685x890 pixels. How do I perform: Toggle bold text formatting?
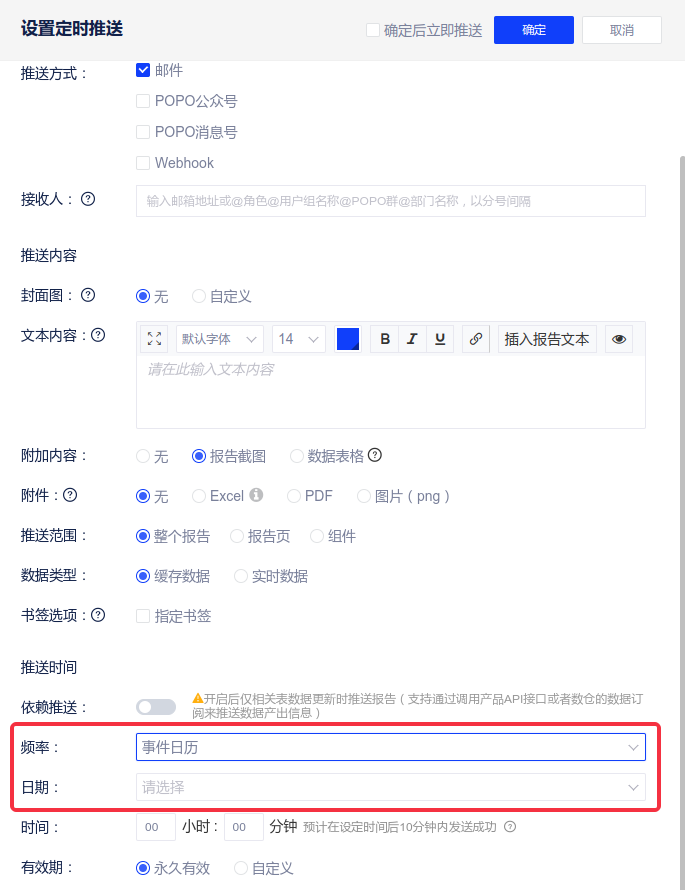[385, 339]
